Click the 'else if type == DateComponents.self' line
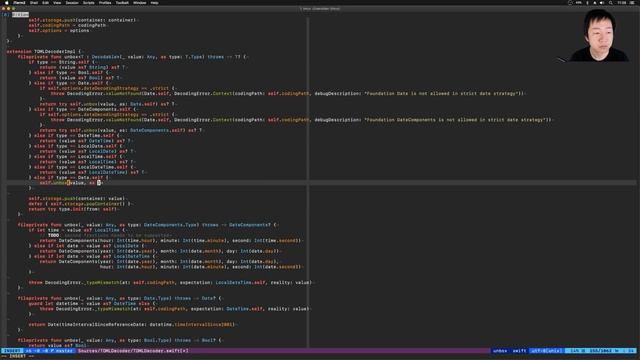This screenshot has width=640, height=360. pos(83,109)
